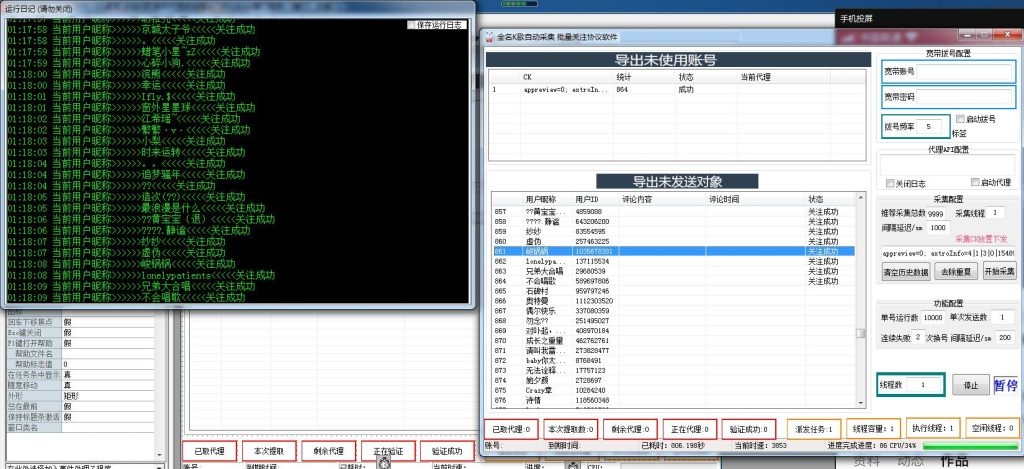Image resolution: width=1024 pixels, height=469 pixels.
Task: Click 保存运行日志 button in log window
Action: (x=438, y=25)
